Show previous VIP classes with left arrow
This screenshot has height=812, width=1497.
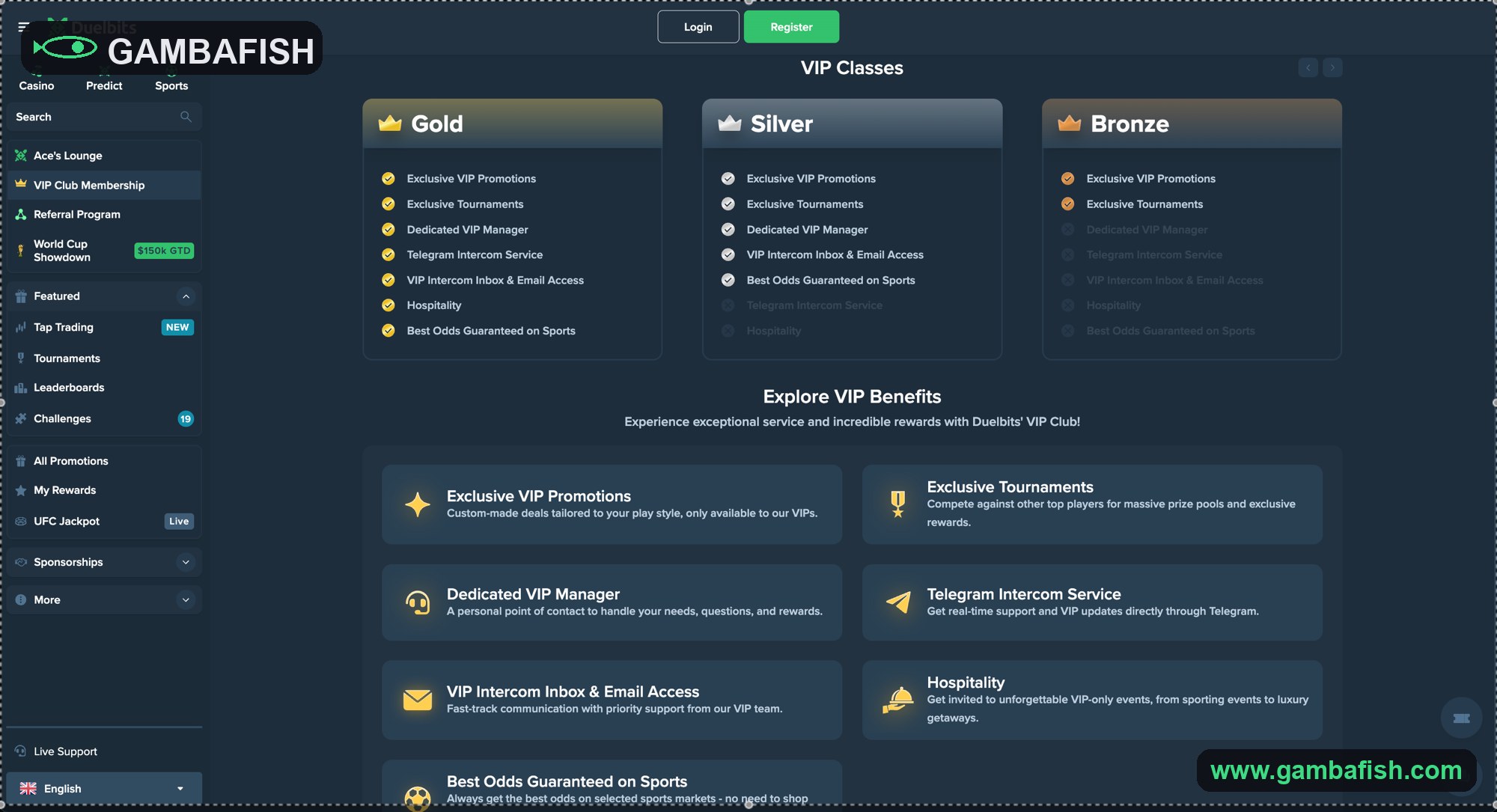click(x=1308, y=67)
